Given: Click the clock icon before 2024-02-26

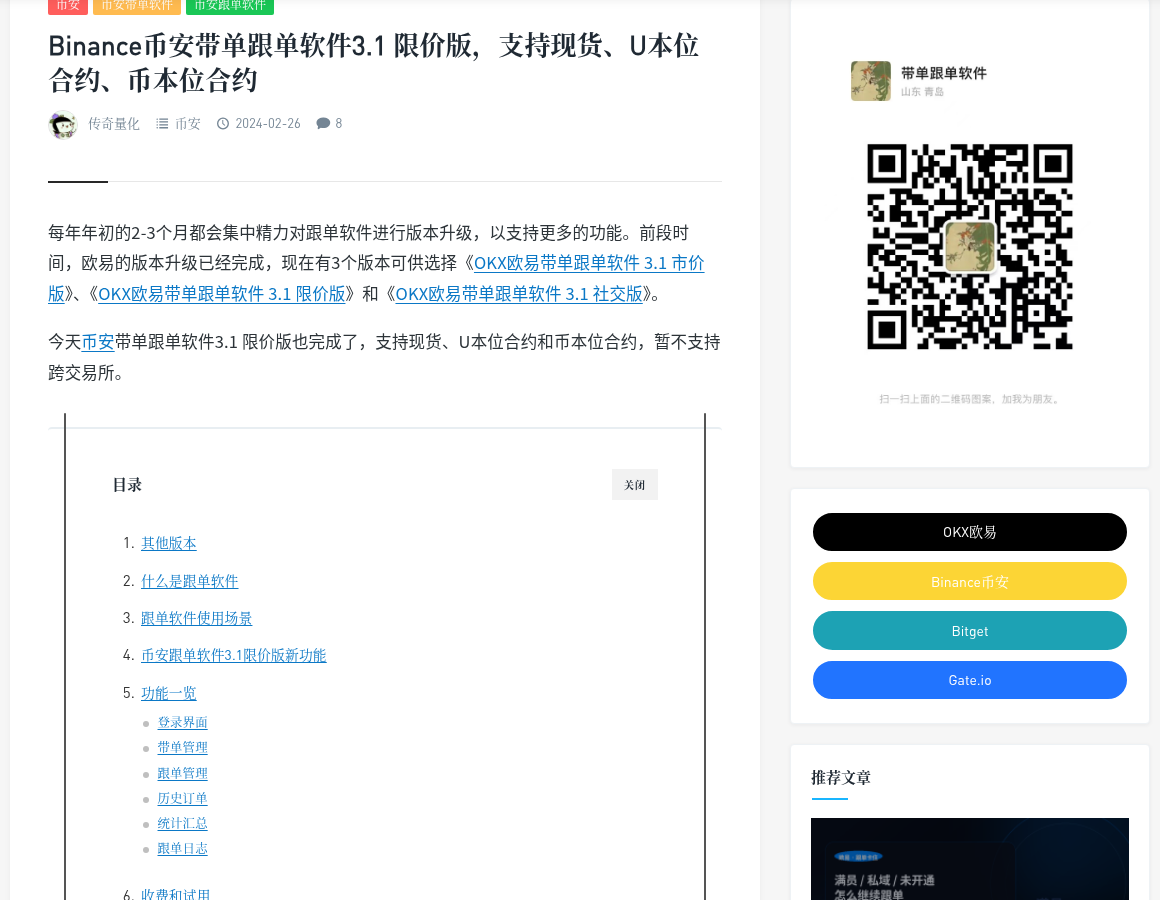Looking at the screenshot, I should pos(223,124).
